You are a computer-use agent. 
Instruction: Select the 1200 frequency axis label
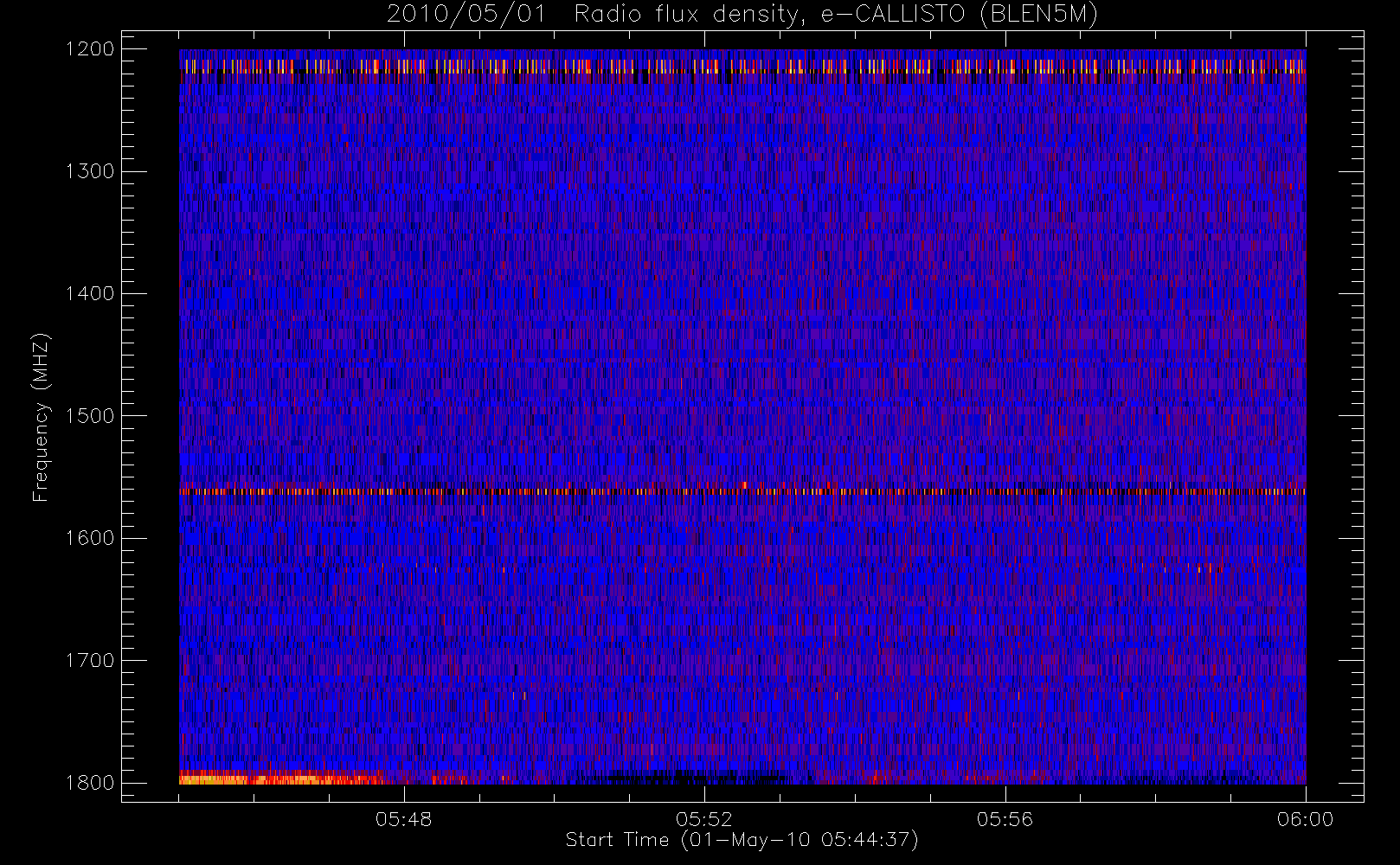[90, 49]
